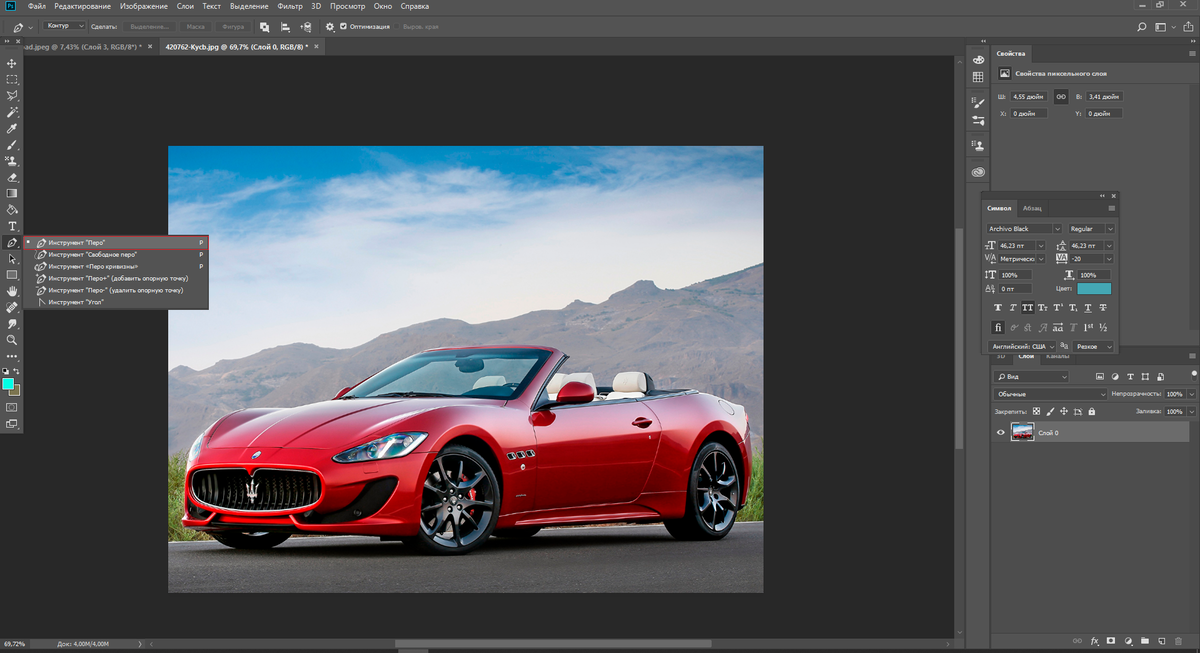Open the Контур mode dropdown
This screenshot has width=1200, height=653.
click(x=66, y=26)
